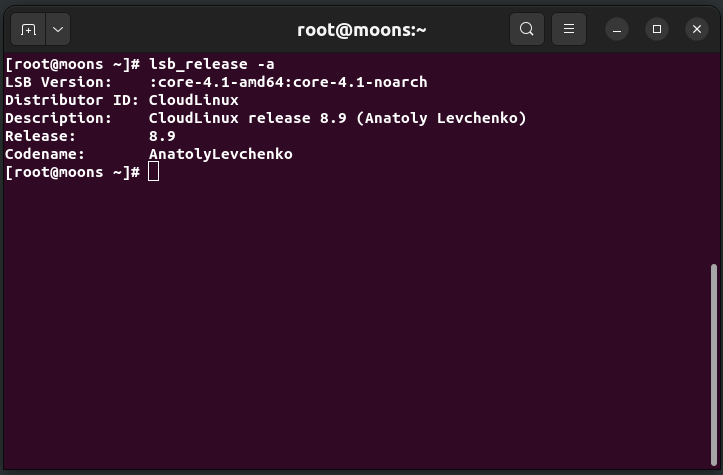Image resolution: width=723 pixels, height=475 pixels.
Task: Click the LSB Version value core-4.1-amd64
Action: coord(220,82)
